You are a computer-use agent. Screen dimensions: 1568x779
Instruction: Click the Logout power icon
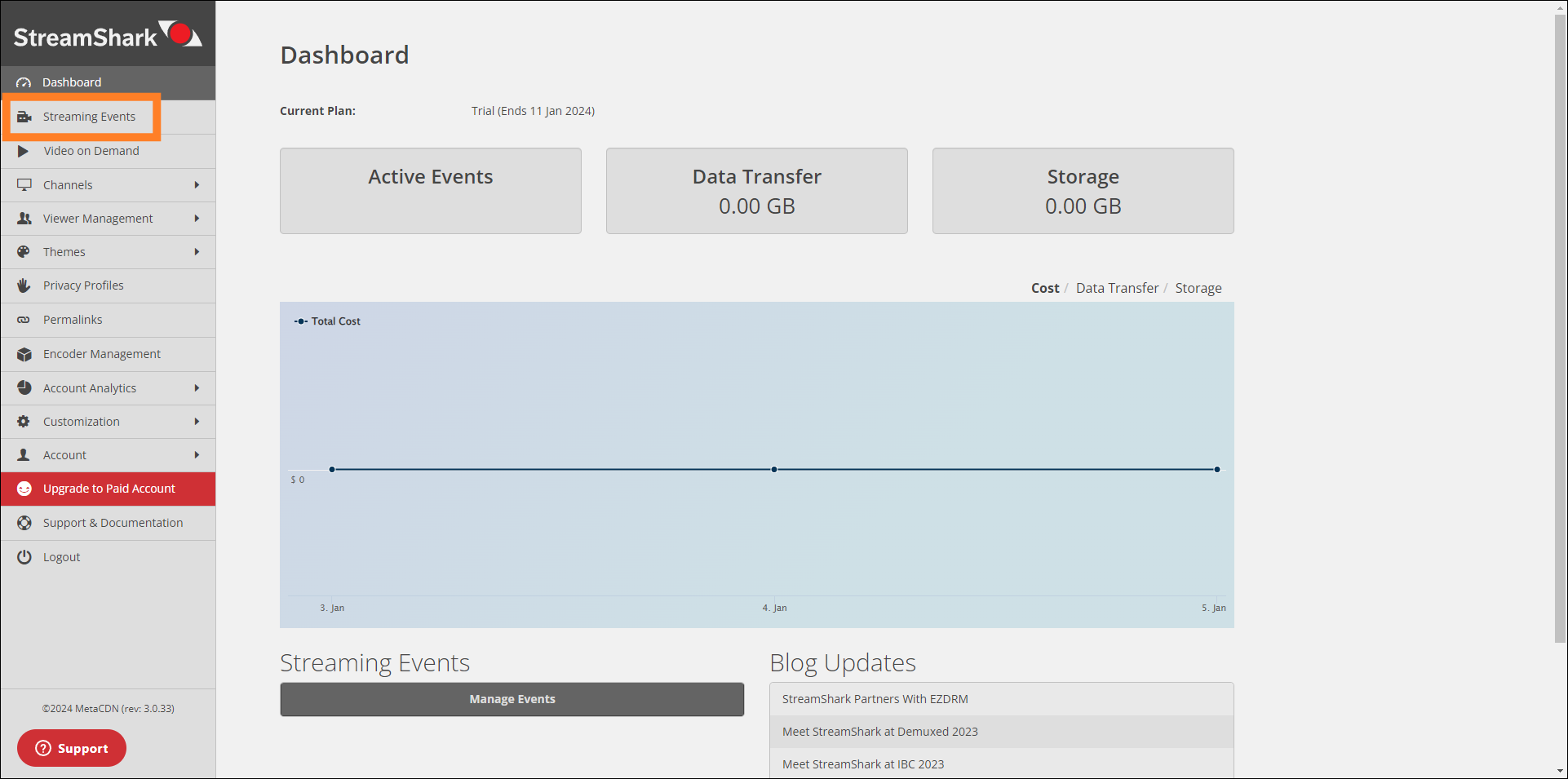click(x=24, y=557)
